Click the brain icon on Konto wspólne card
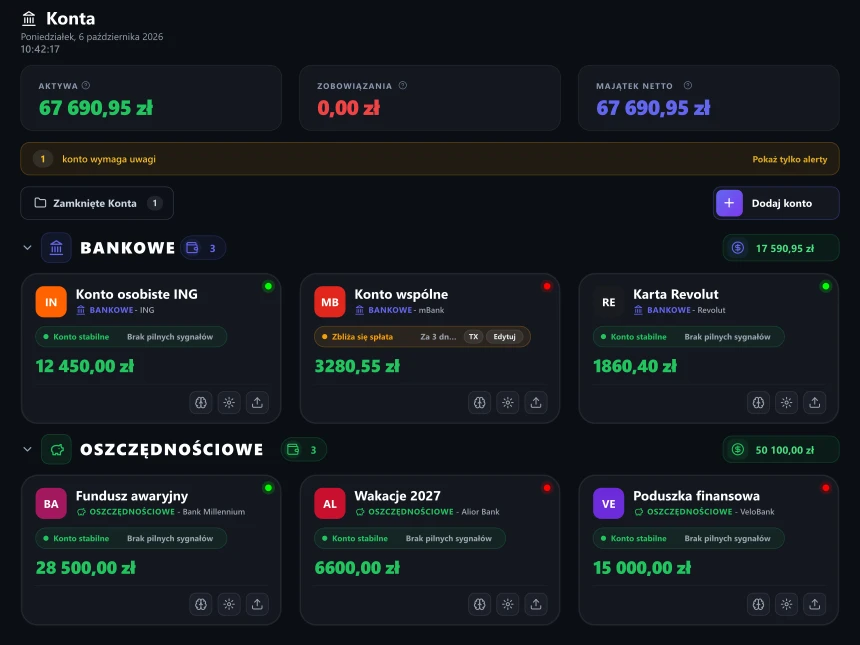 coord(480,403)
